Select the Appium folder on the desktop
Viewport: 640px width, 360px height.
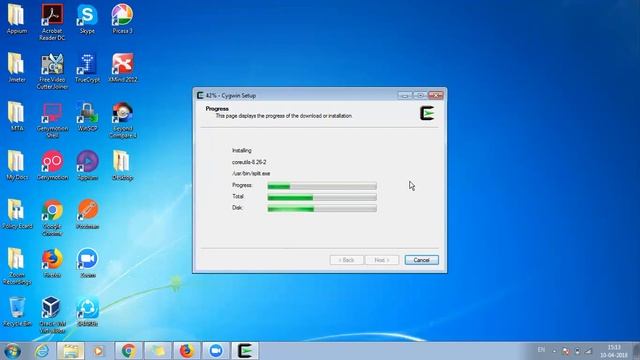pyautogui.click(x=17, y=19)
